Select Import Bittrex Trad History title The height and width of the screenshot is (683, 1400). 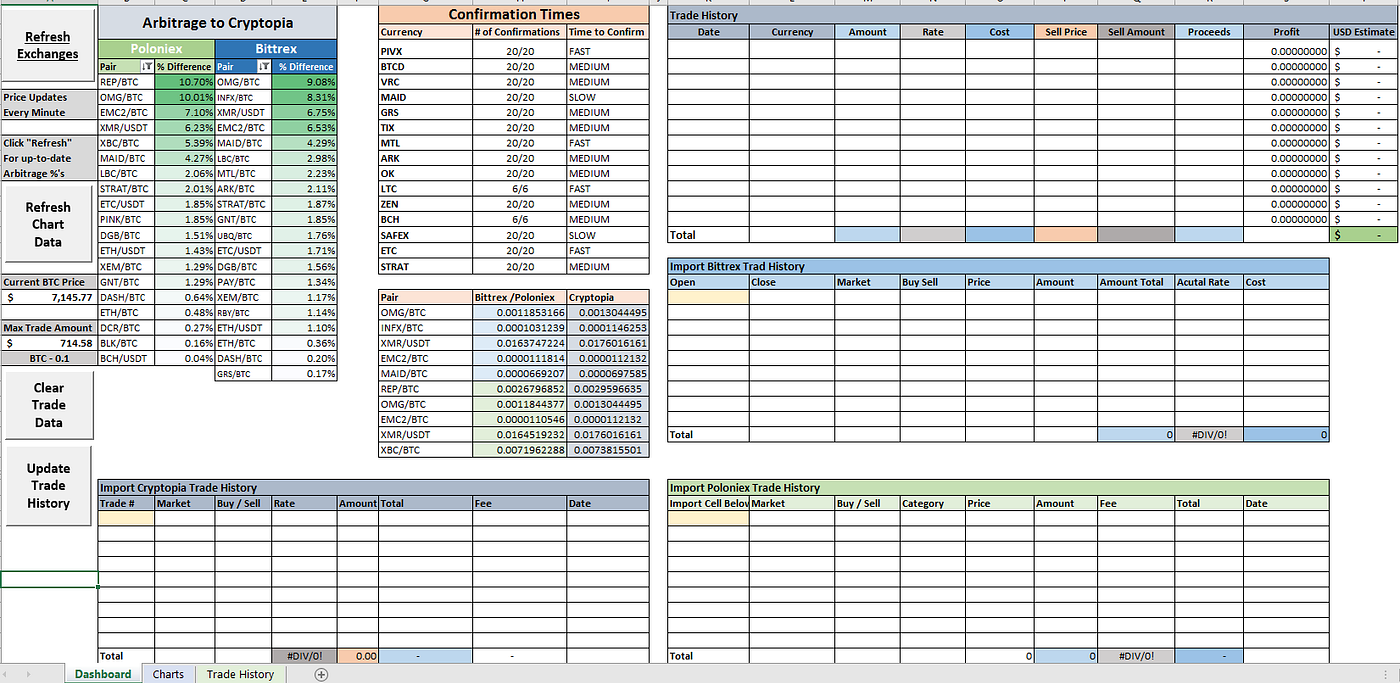[x=998, y=266]
